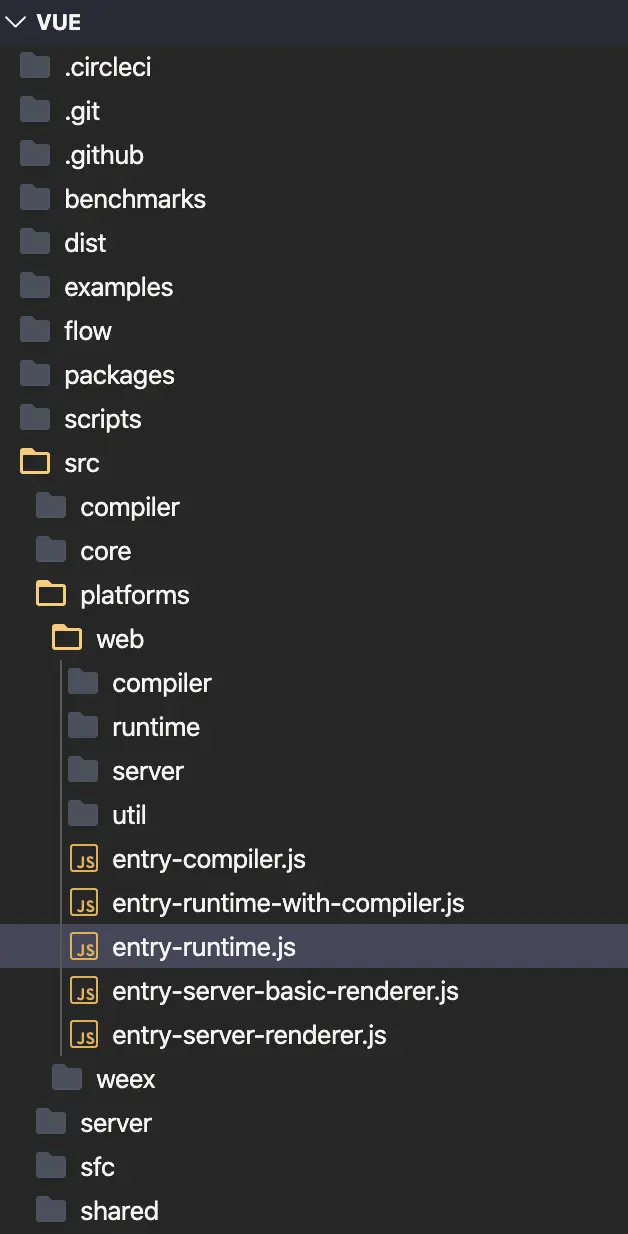Open the core folder under src
Screen dimensions: 628x1234
(x=105, y=551)
